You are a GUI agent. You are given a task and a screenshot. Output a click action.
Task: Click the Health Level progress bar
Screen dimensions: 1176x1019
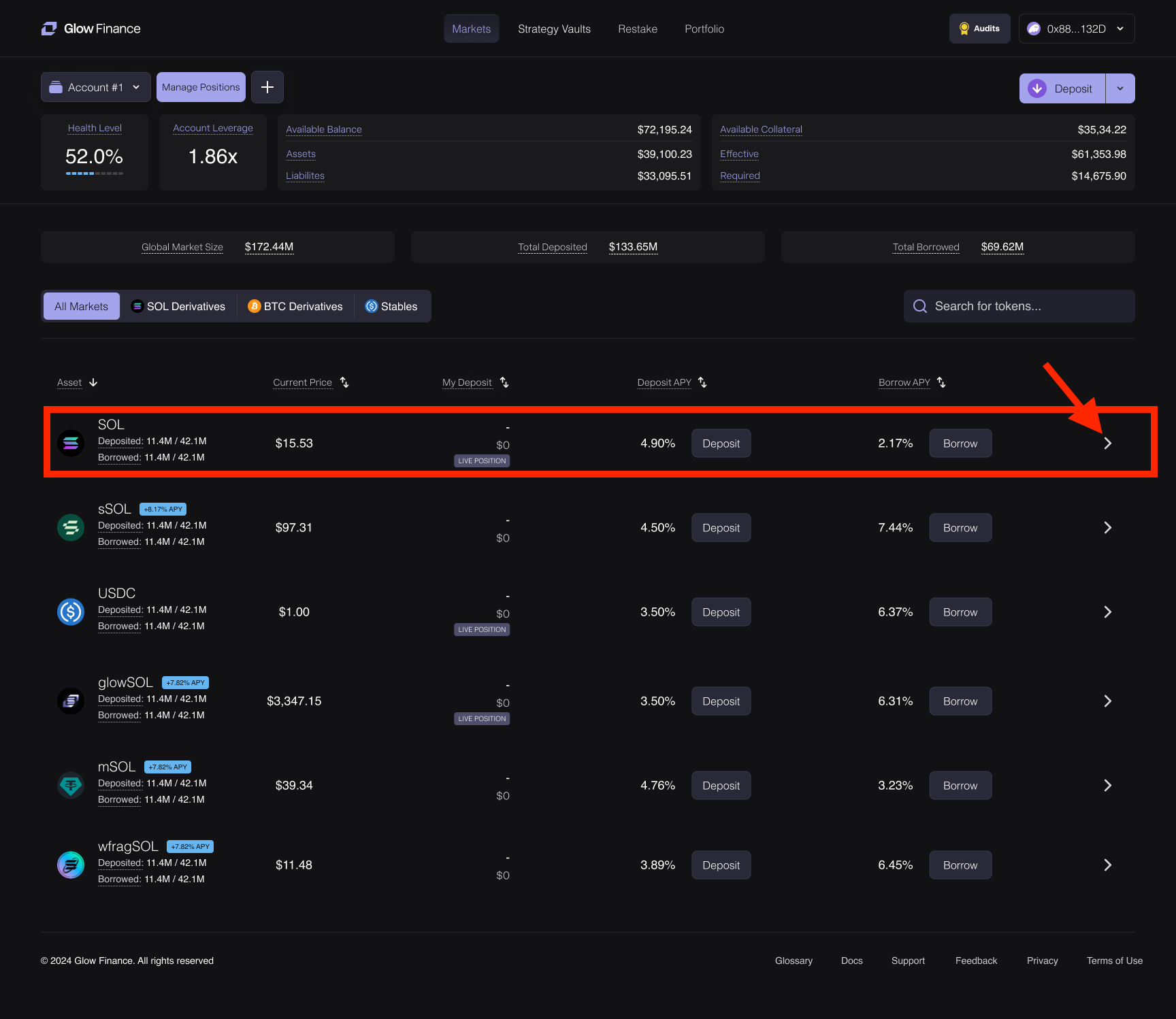[95, 173]
